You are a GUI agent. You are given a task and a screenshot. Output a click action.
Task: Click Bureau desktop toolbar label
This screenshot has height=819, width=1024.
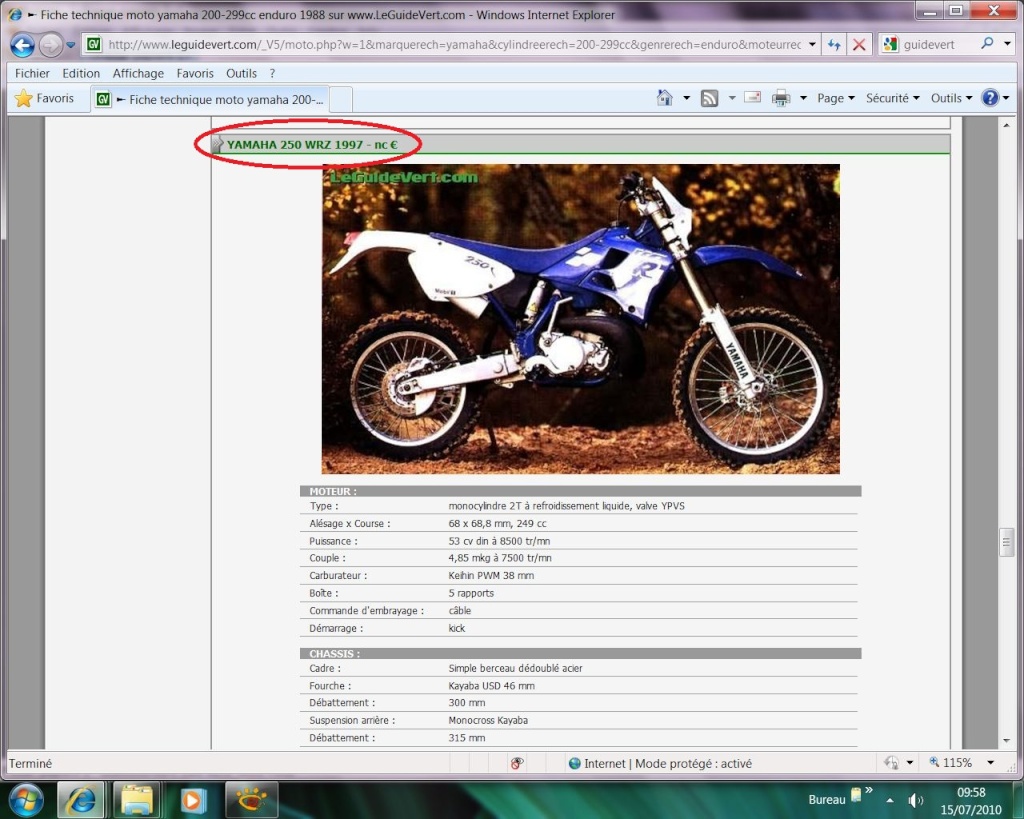tap(826, 799)
